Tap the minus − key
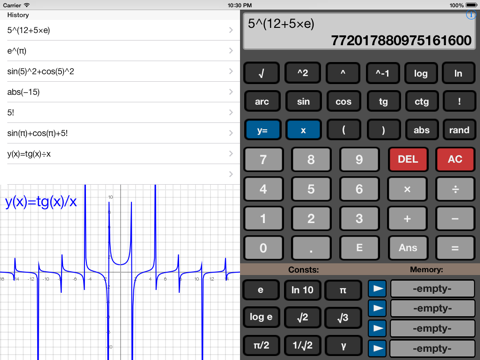480x360 pixels. coord(455,219)
